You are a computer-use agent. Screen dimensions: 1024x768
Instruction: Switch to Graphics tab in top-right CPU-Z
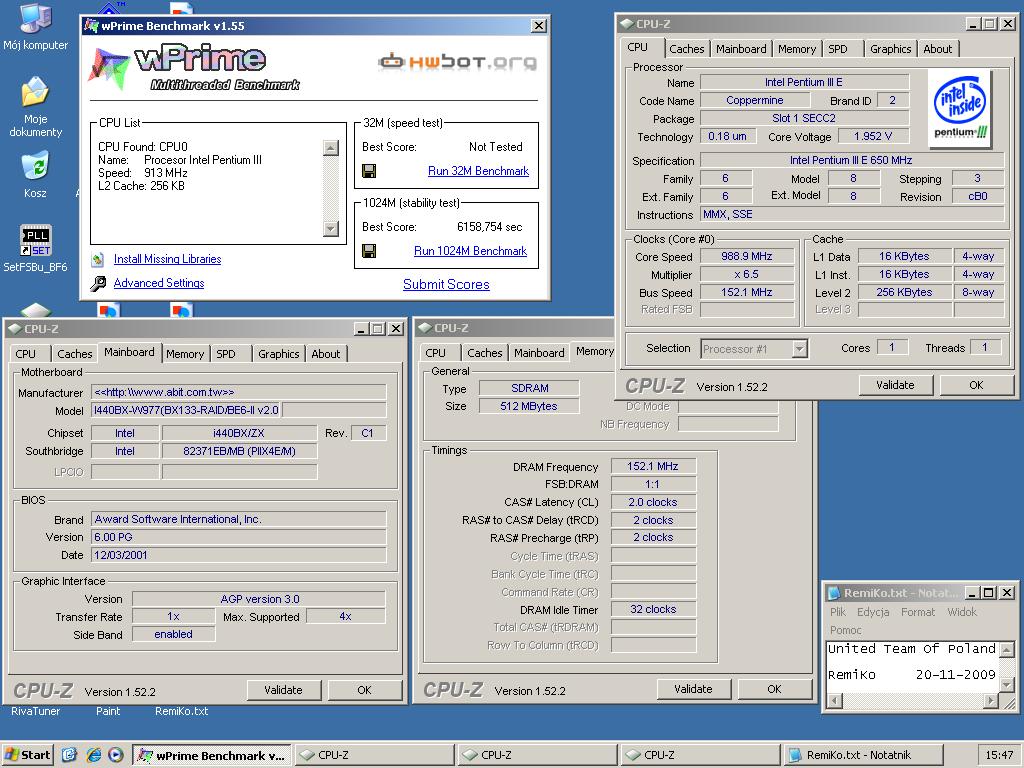point(890,49)
